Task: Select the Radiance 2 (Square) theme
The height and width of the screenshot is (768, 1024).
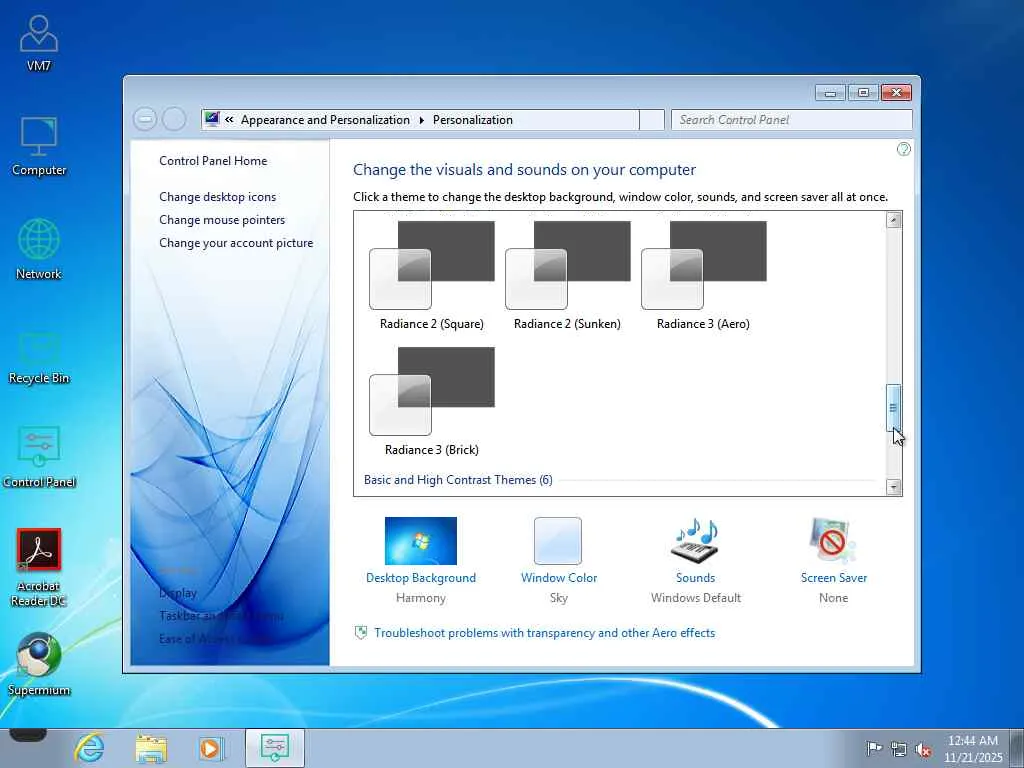Action: pos(432,276)
